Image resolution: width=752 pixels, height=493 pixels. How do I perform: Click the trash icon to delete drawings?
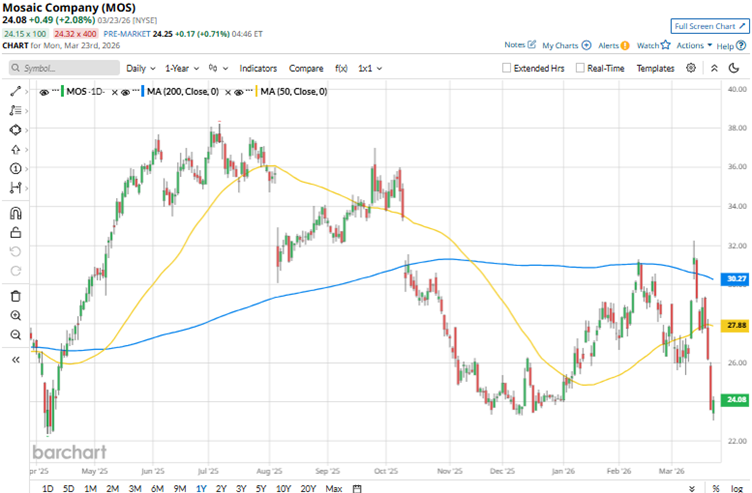click(16, 295)
